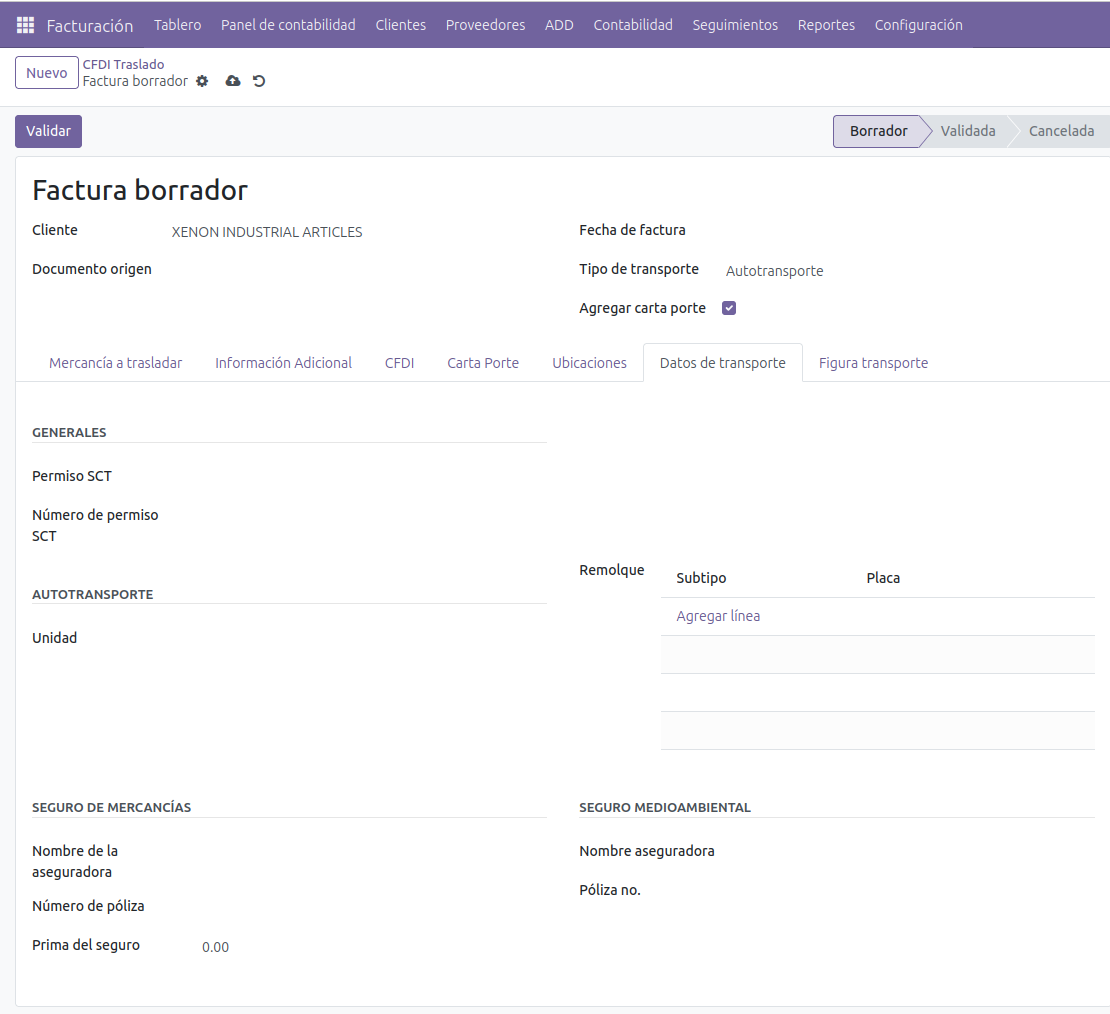Open the Reportes menu

[826, 25]
